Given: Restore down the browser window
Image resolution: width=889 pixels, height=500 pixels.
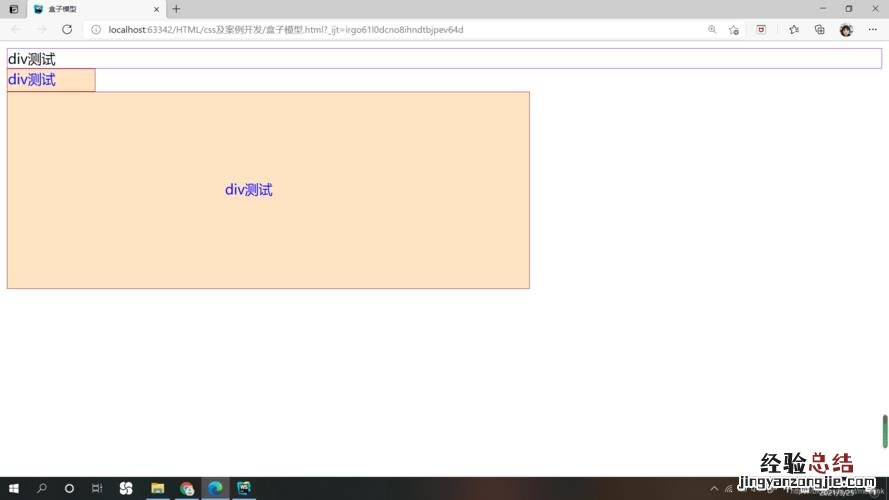Looking at the screenshot, I should click(849, 9).
